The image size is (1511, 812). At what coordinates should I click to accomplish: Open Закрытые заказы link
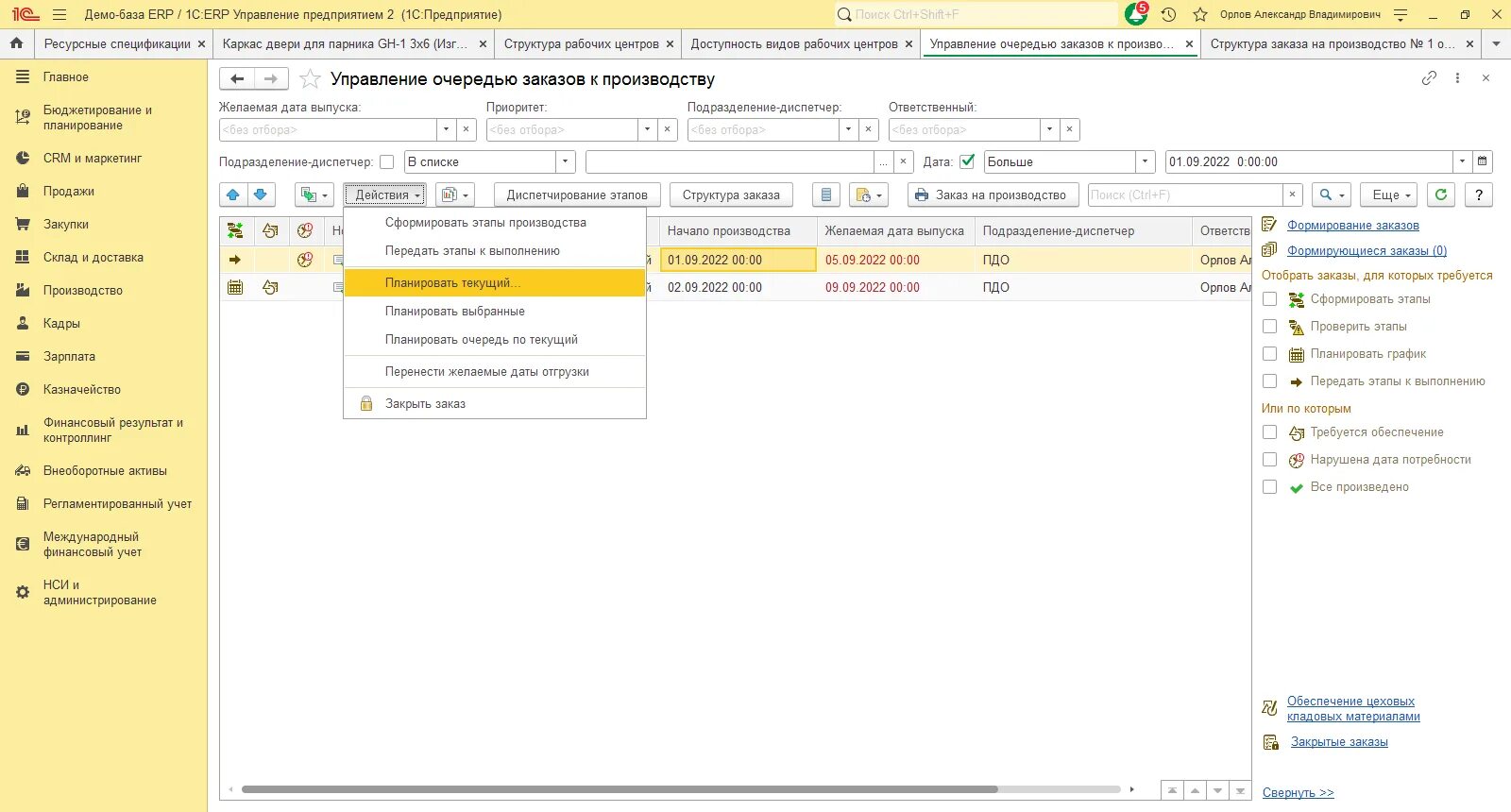pos(1339,742)
